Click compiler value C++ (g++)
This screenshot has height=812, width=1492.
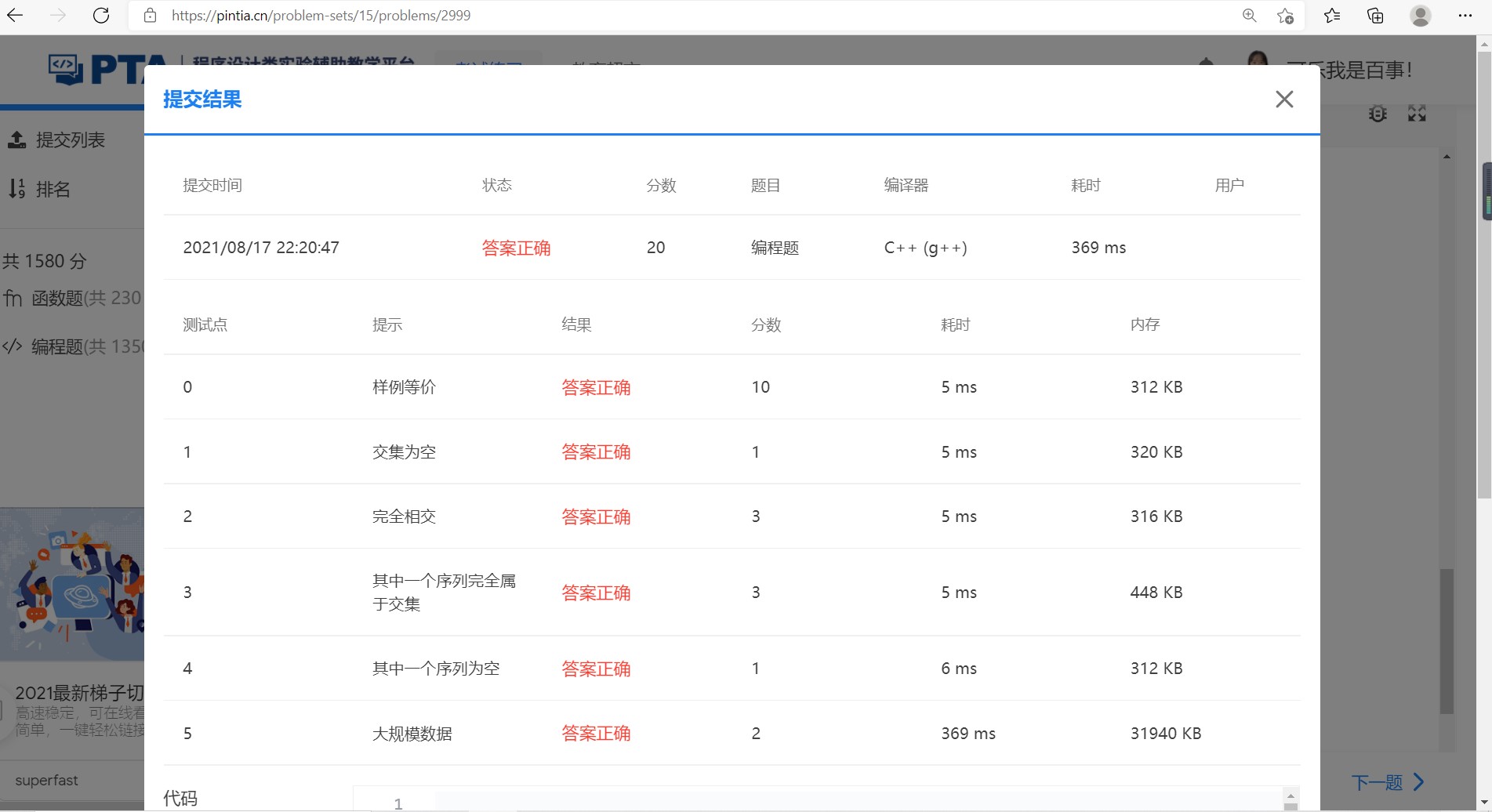(925, 248)
